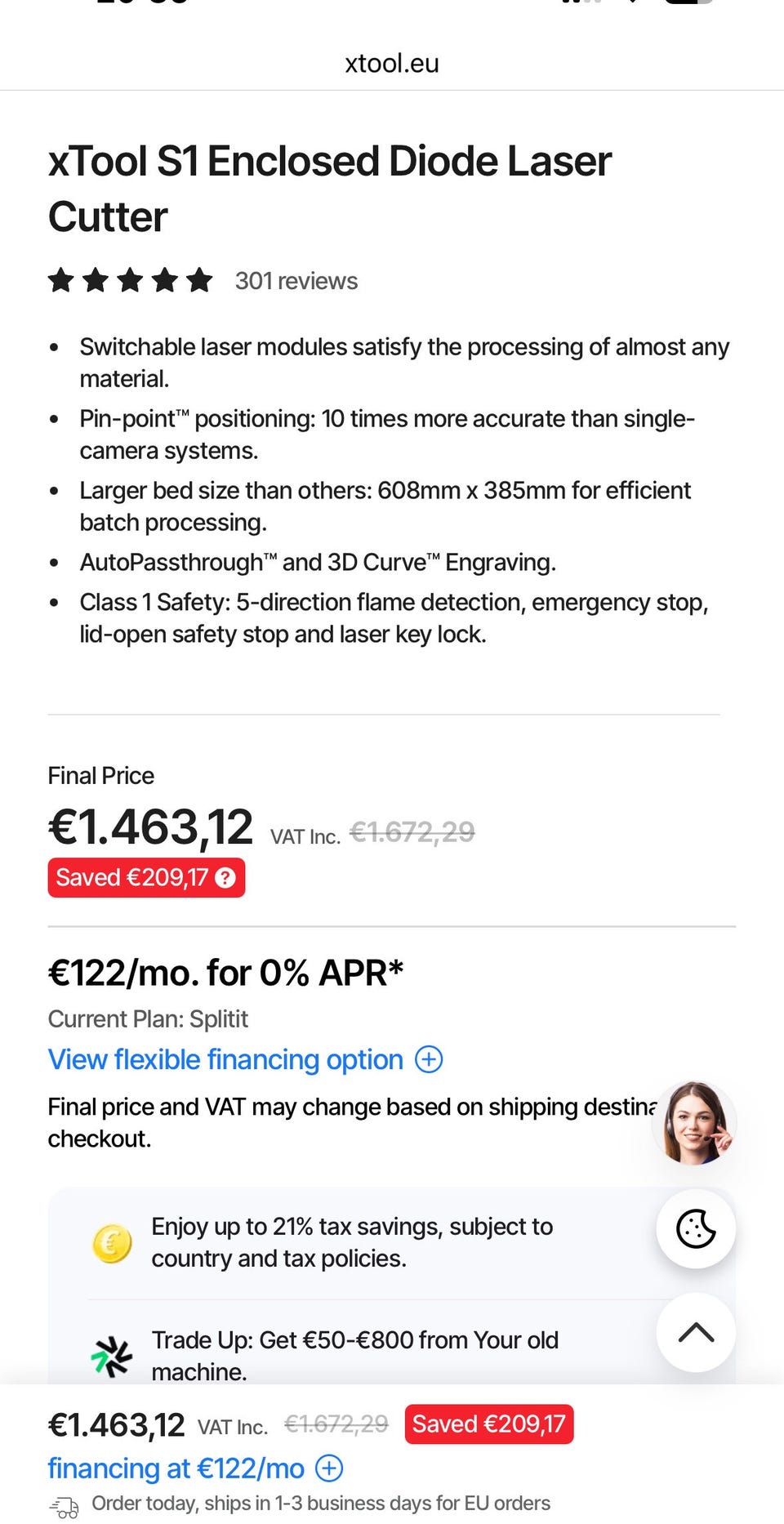Open the cookie preferences icon
The image size is (784, 1524).
point(696,1229)
